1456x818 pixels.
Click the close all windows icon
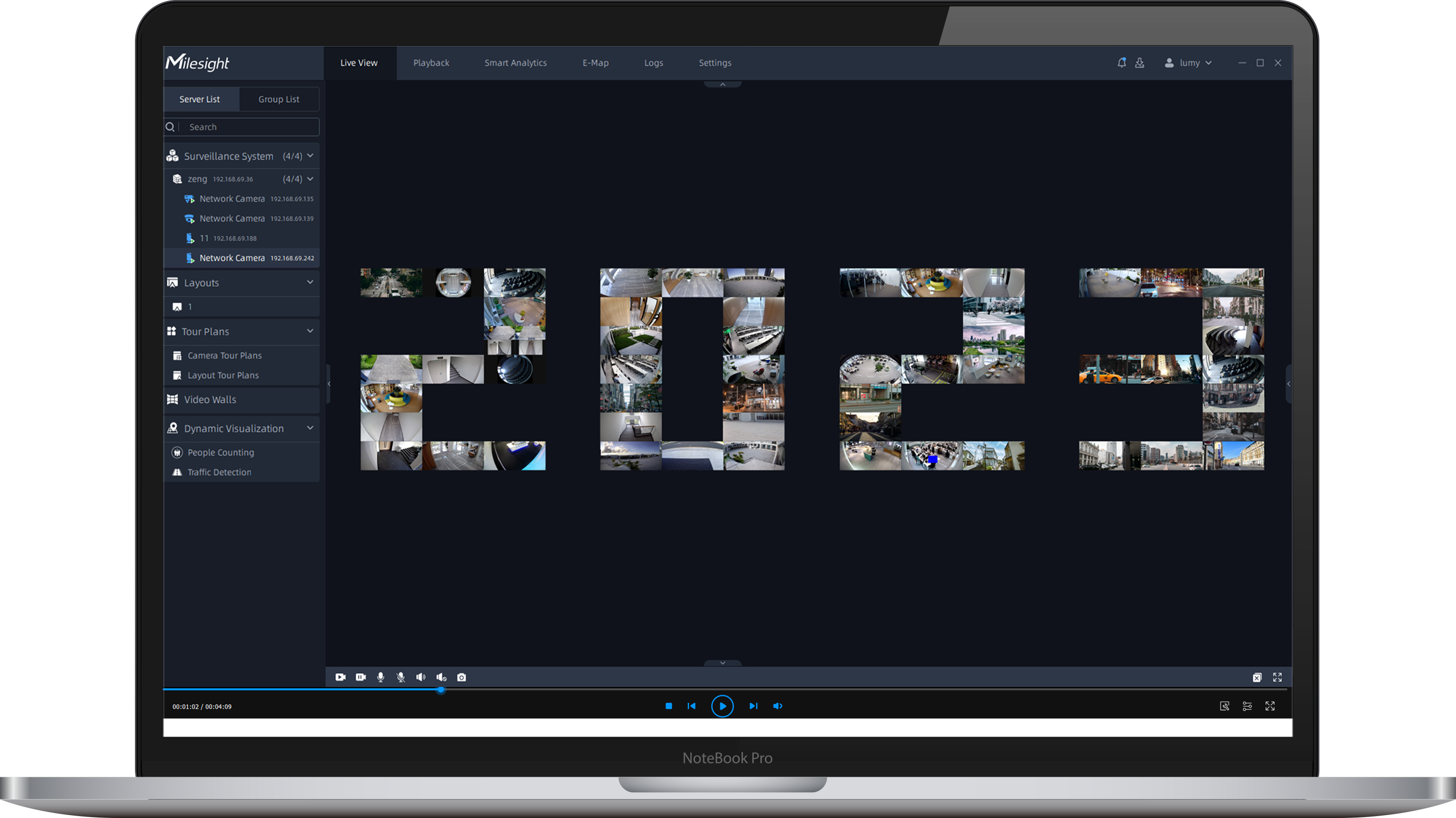(x=1257, y=678)
